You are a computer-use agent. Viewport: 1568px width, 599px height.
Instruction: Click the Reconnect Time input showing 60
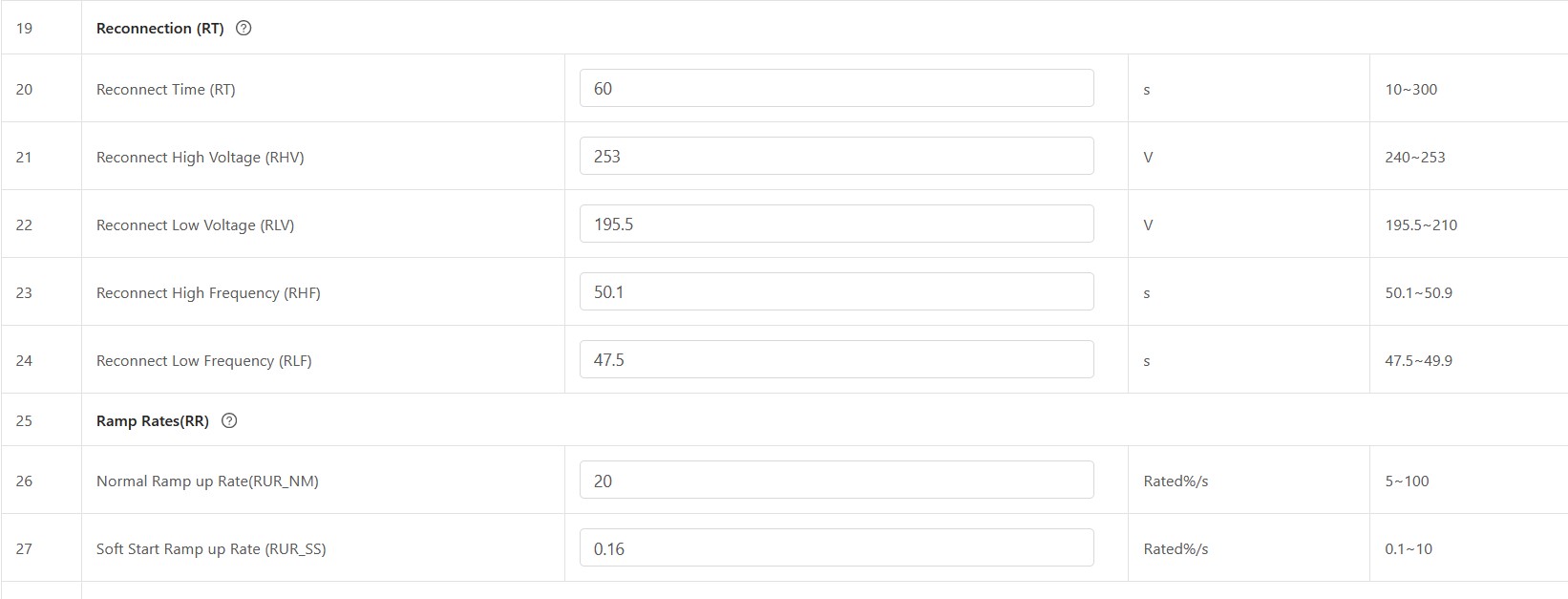coord(836,89)
